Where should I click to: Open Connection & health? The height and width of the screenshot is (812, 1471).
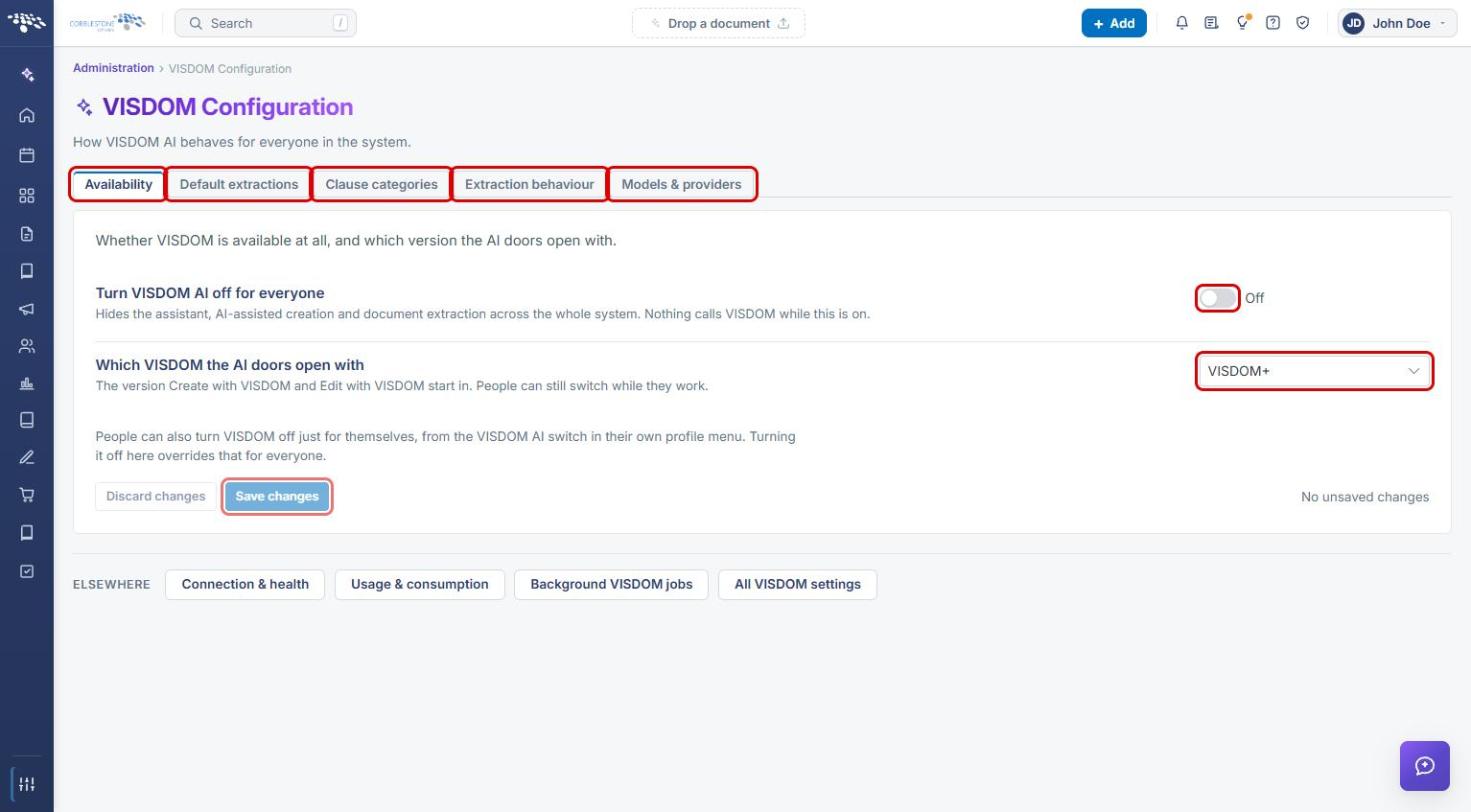(245, 584)
